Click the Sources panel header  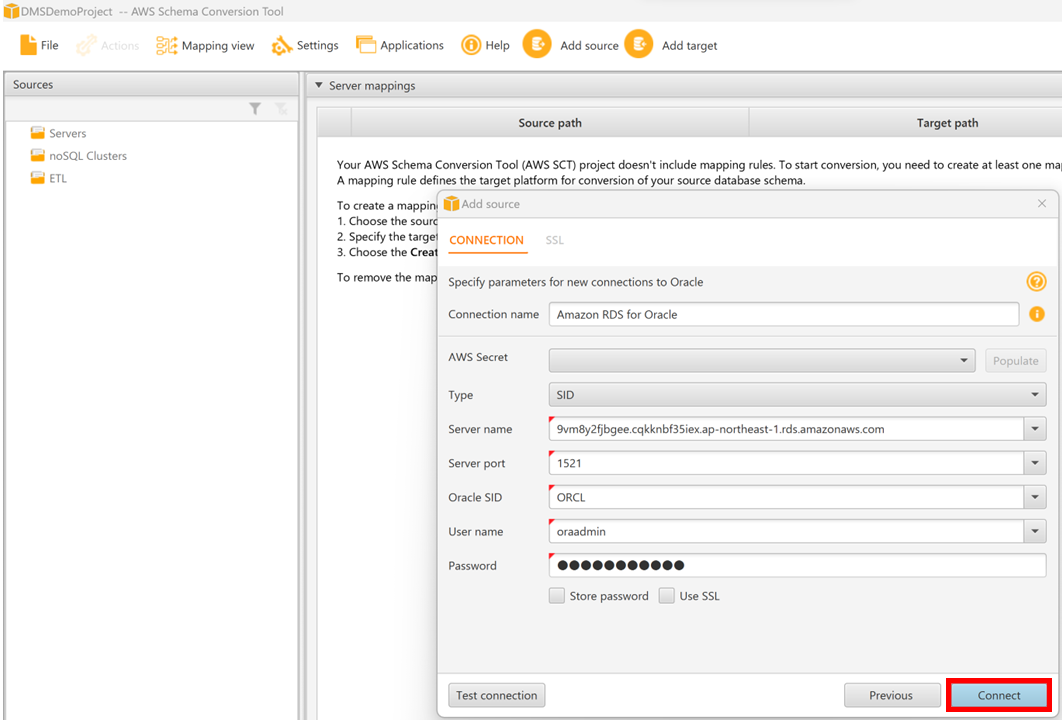point(152,85)
